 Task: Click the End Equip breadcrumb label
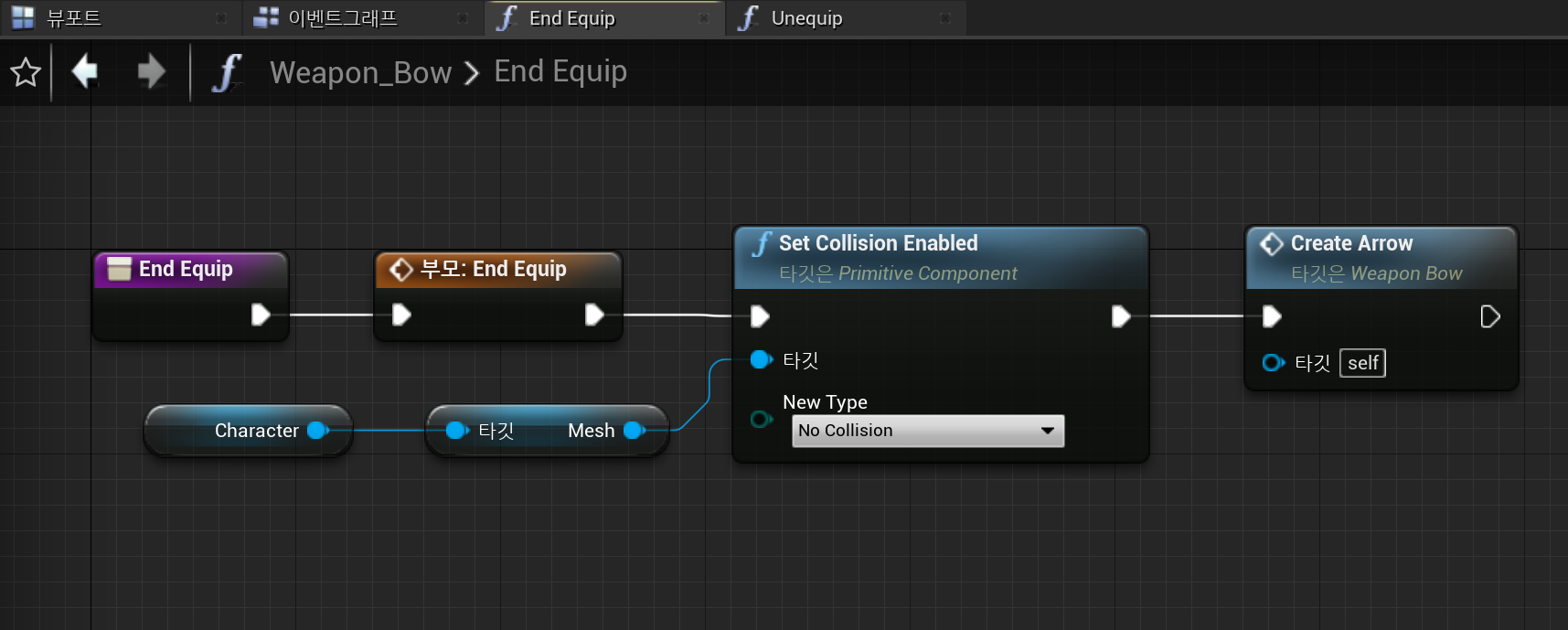click(x=560, y=71)
